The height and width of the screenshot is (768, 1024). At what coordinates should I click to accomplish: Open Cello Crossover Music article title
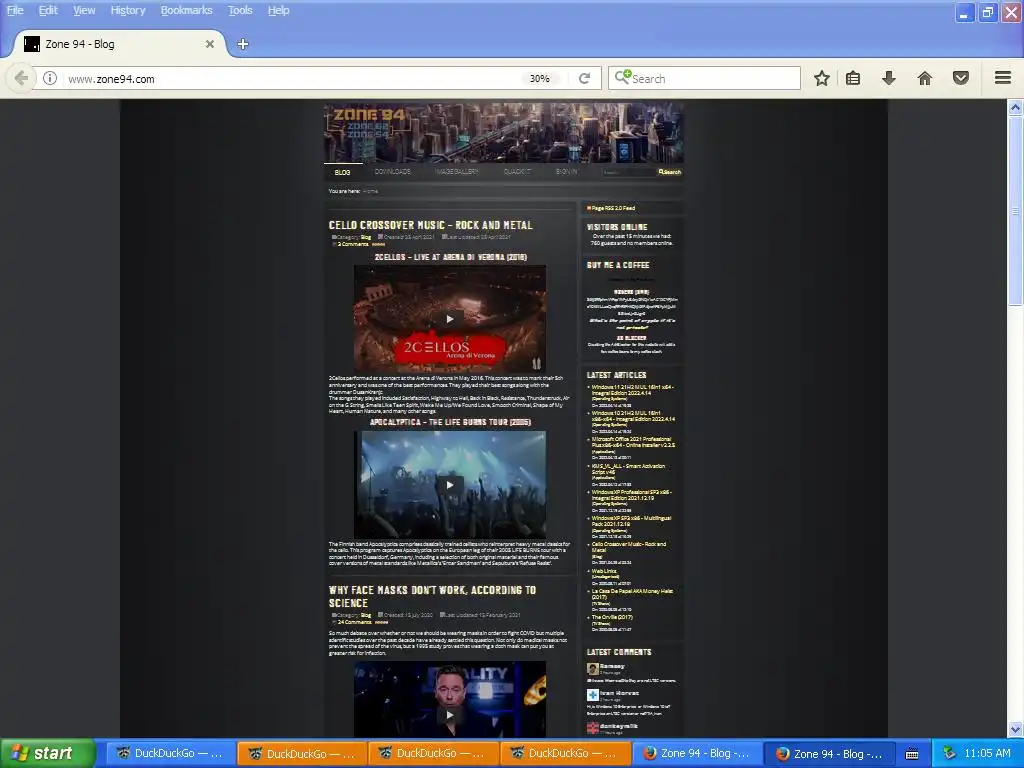430,225
